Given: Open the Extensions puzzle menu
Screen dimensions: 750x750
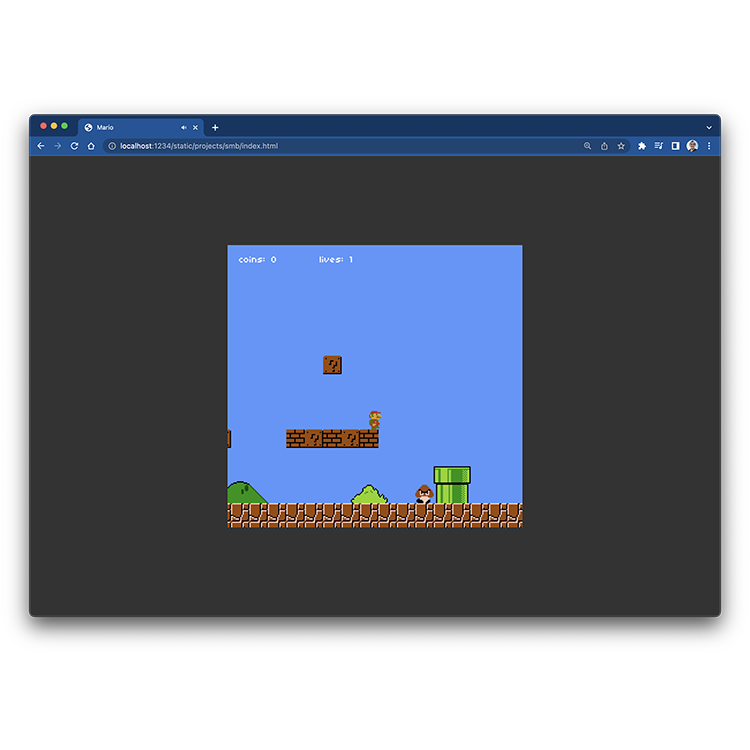Looking at the screenshot, I should pos(642,146).
